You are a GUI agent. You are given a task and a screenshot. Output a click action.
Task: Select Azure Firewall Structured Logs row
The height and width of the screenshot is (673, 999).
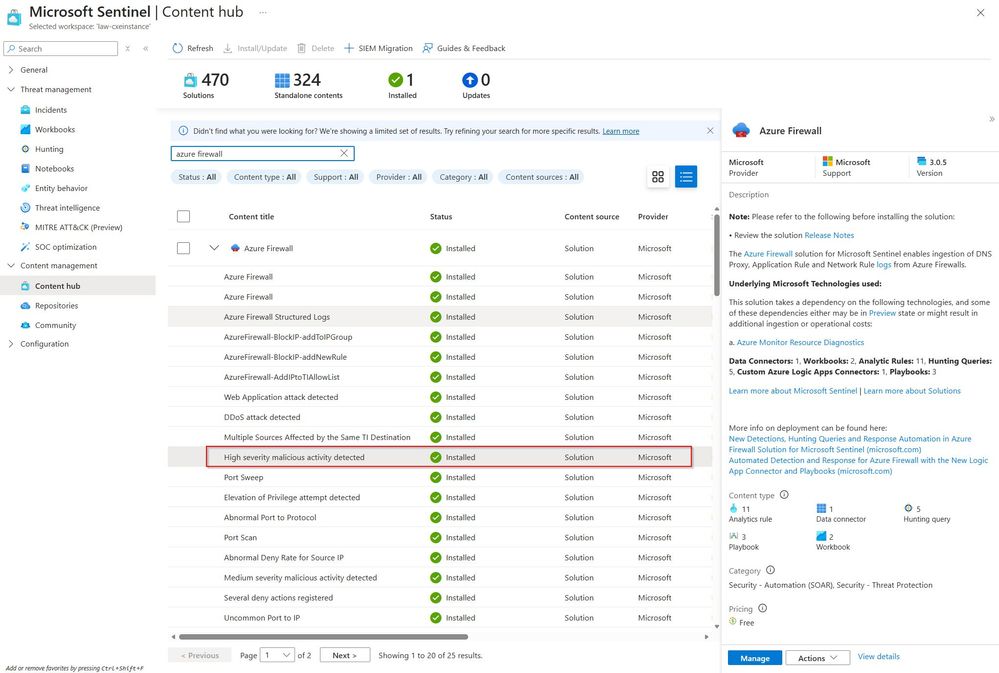click(440, 317)
